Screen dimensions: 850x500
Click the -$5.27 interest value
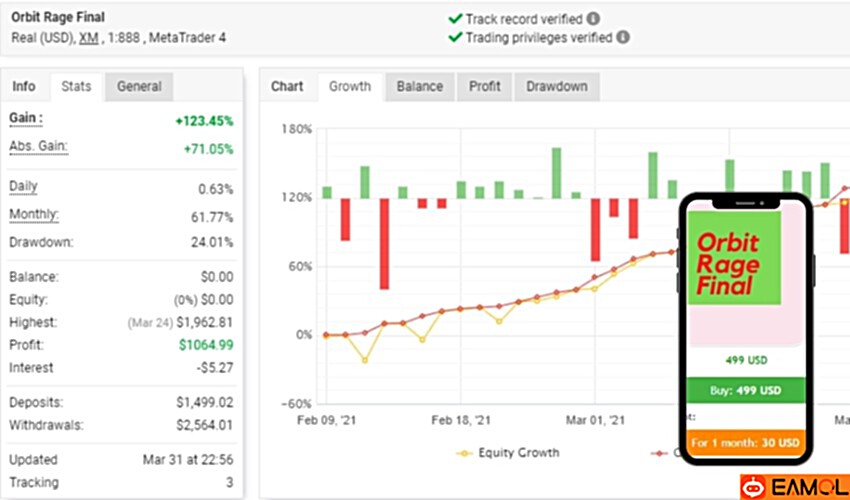click(215, 368)
